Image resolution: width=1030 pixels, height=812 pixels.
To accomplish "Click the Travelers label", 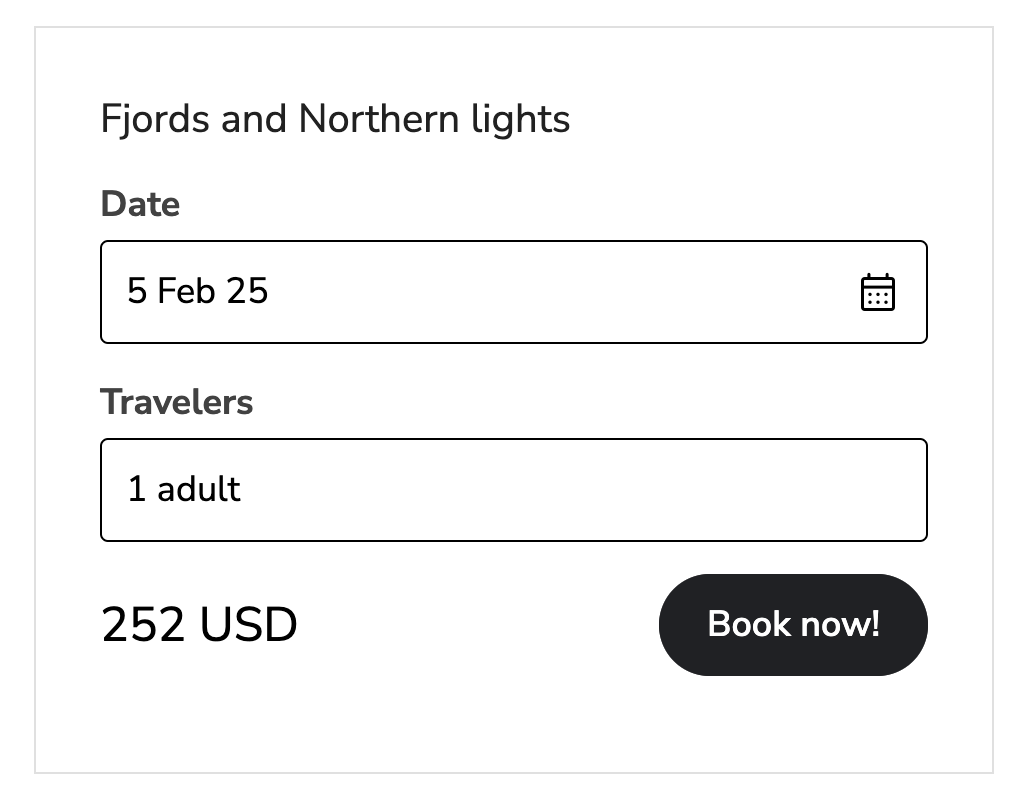I will tap(177, 402).
